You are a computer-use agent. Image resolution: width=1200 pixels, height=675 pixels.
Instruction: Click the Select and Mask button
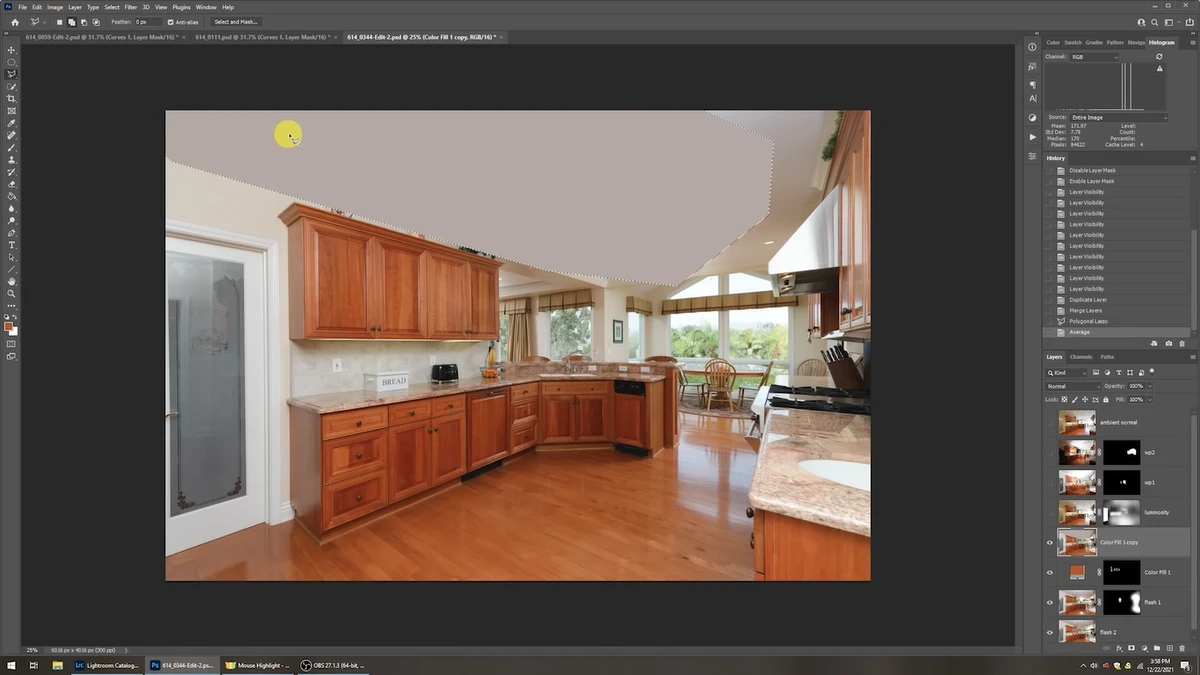pyautogui.click(x=235, y=21)
